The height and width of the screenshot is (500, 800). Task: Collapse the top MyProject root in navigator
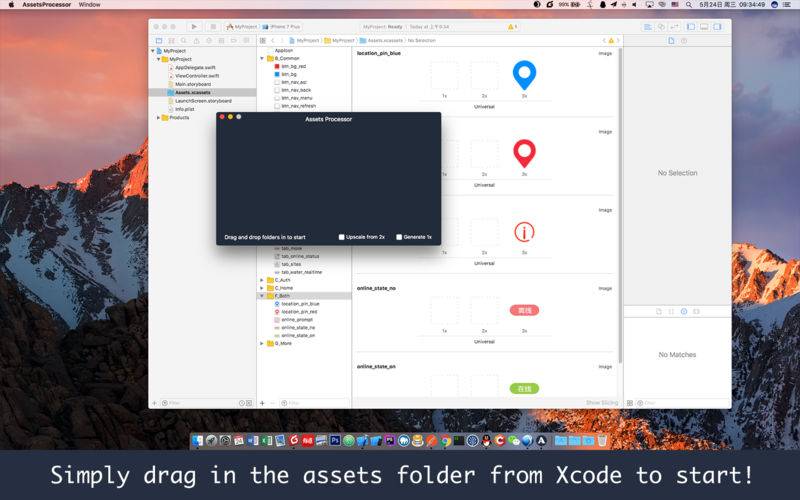pos(153,51)
